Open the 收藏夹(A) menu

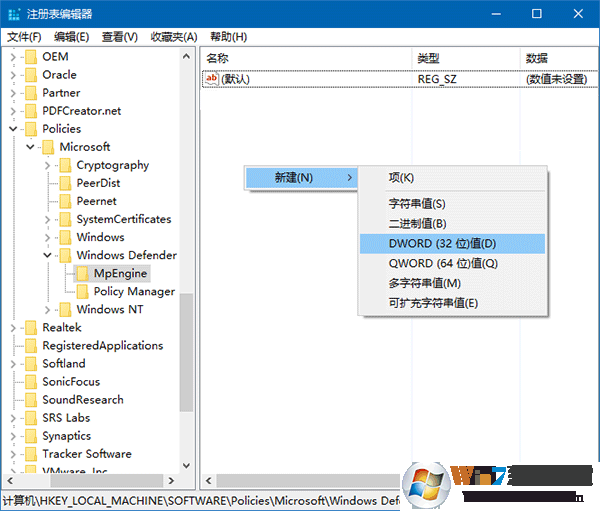[x=174, y=37]
